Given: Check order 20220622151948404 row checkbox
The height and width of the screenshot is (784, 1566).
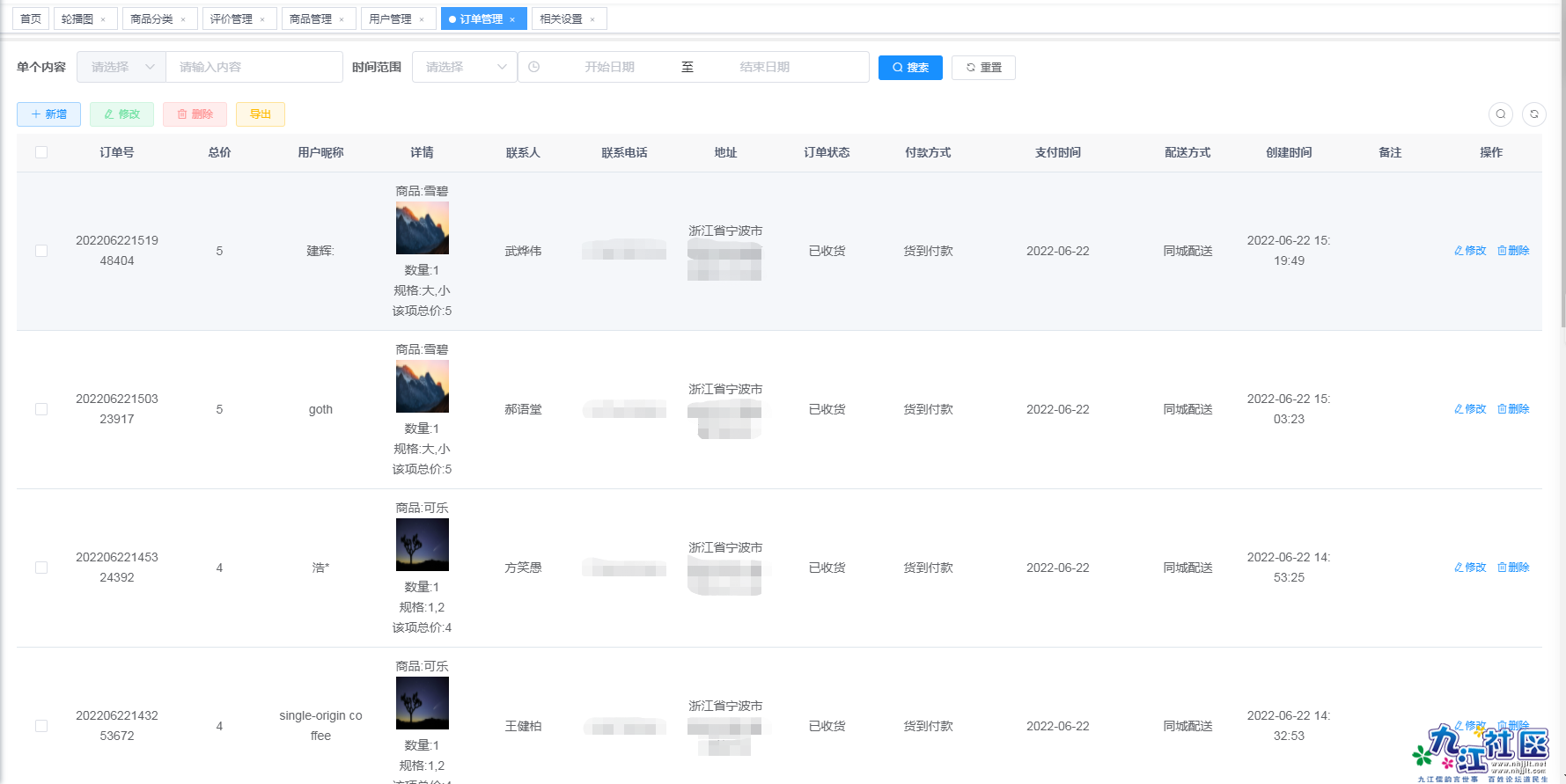Looking at the screenshot, I should (x=41, y=251).
